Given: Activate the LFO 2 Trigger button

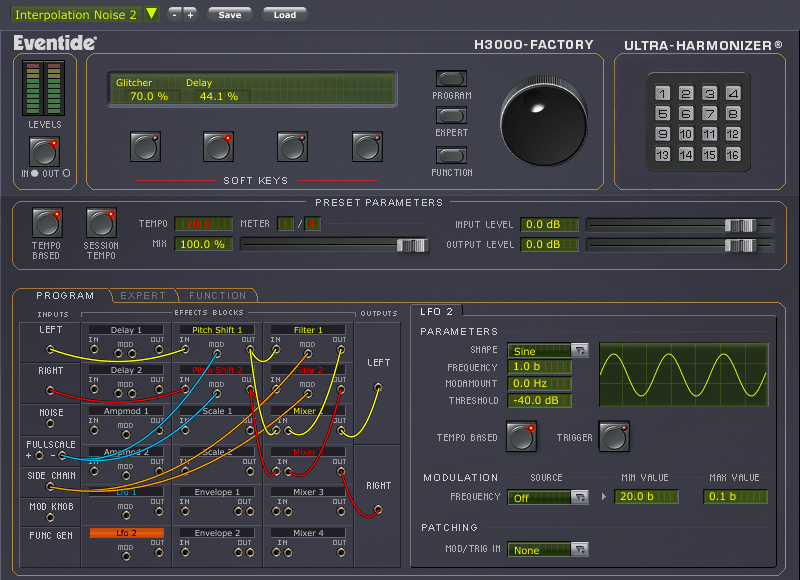Looking at the screenshot, I should pos(614,437).
